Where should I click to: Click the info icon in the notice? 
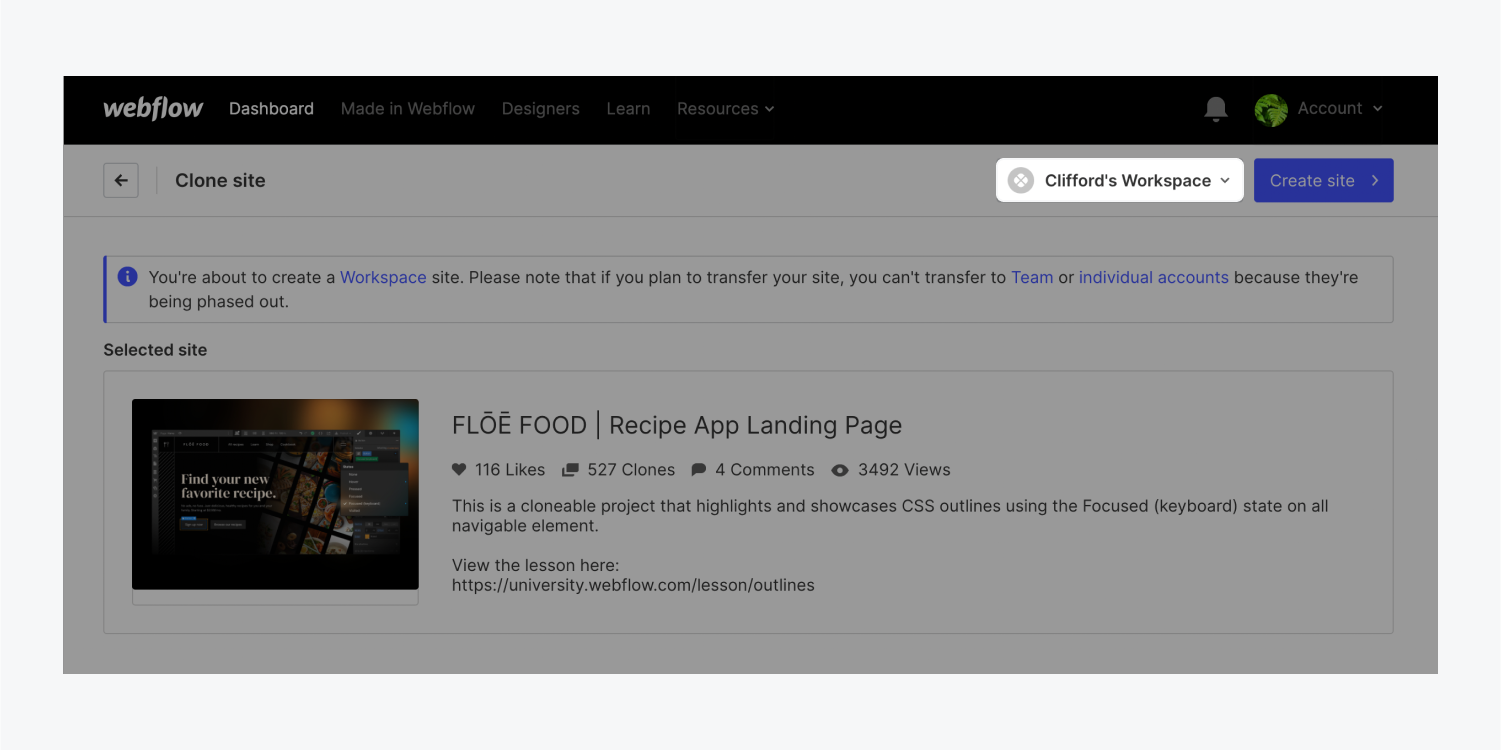click(x=127, y=277)
